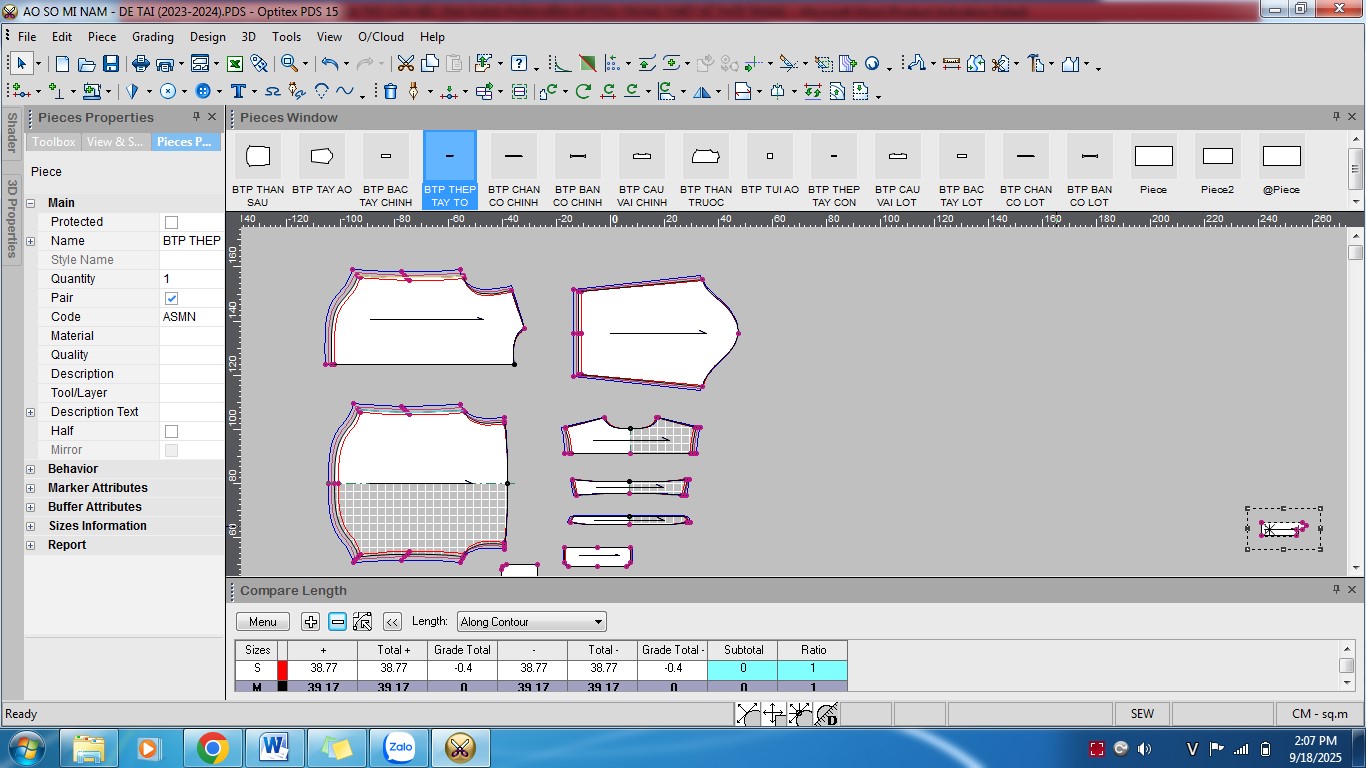Toggle the Protected checkbox
The width and height of the screenshot is (1366, 768).
[x=171, y=222]
